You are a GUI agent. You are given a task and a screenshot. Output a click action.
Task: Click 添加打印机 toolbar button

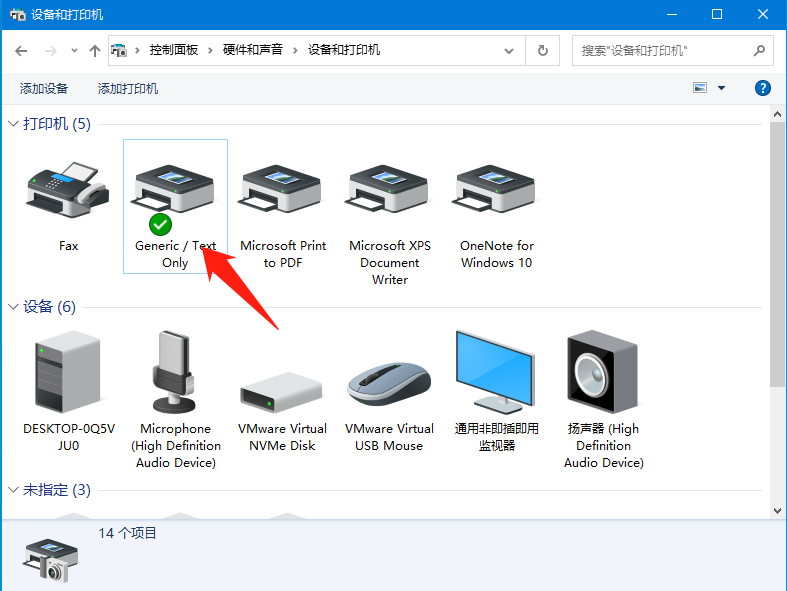pos(127,89)
